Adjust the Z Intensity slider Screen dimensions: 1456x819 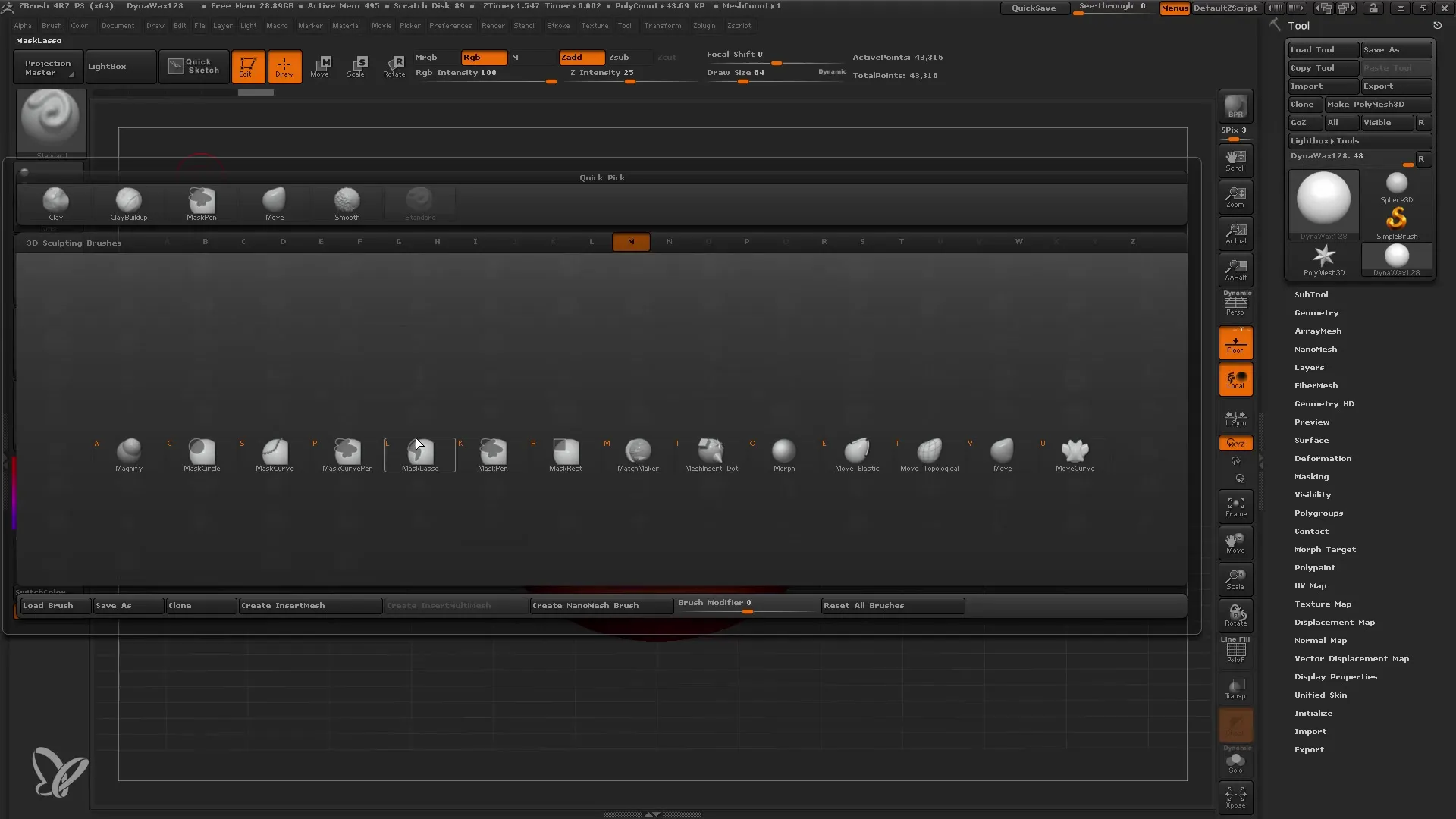click(631, 76)
